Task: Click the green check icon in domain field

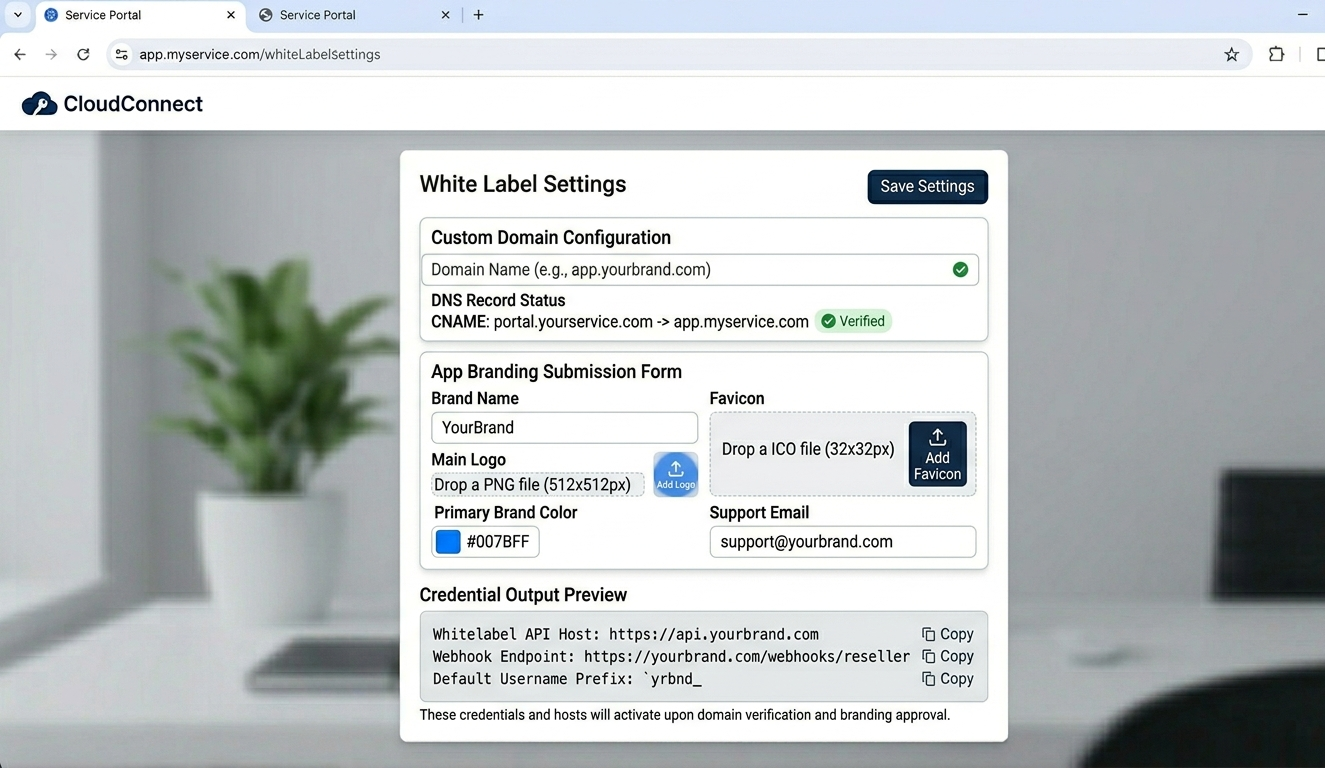Action: click(x=960, y=269)
